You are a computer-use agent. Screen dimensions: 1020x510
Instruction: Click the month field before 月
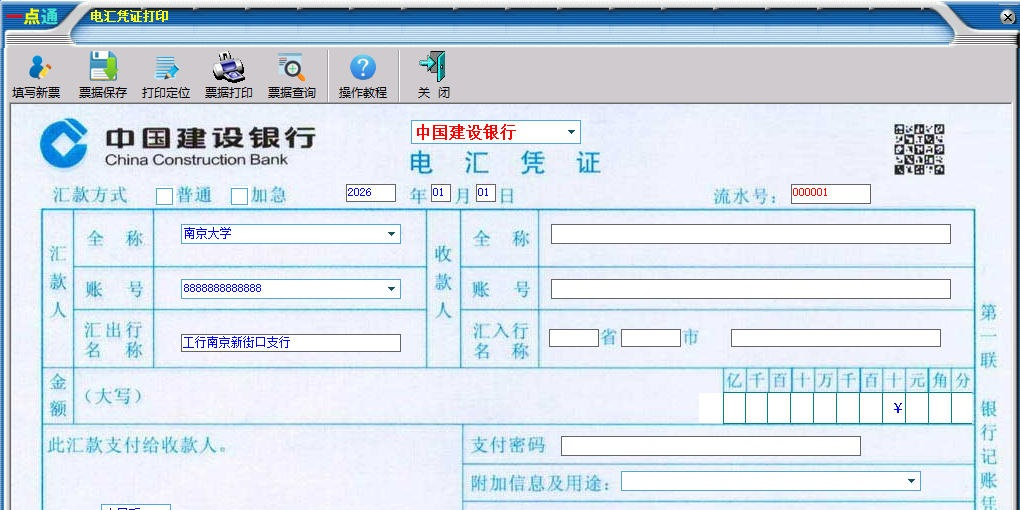[x=440, y=193]
